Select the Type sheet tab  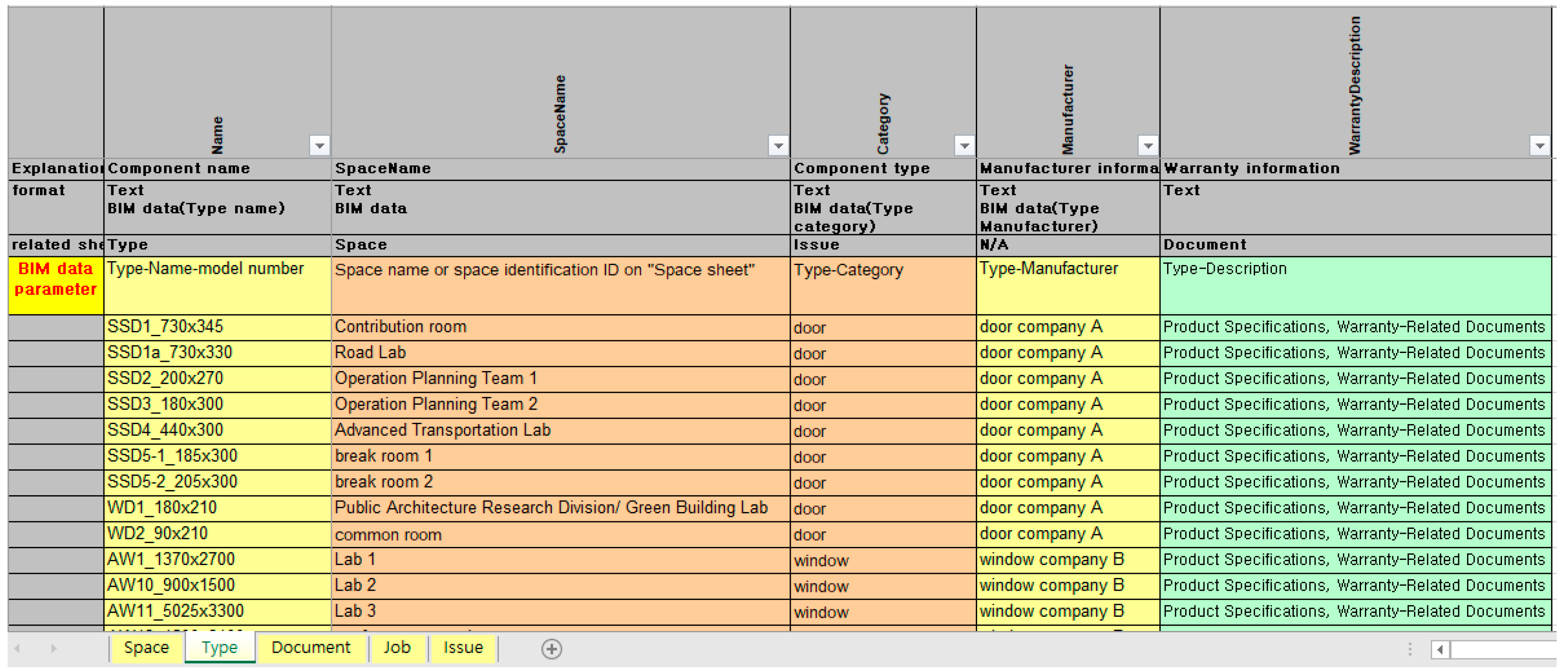pyautogui.click(x=219, y=648)
